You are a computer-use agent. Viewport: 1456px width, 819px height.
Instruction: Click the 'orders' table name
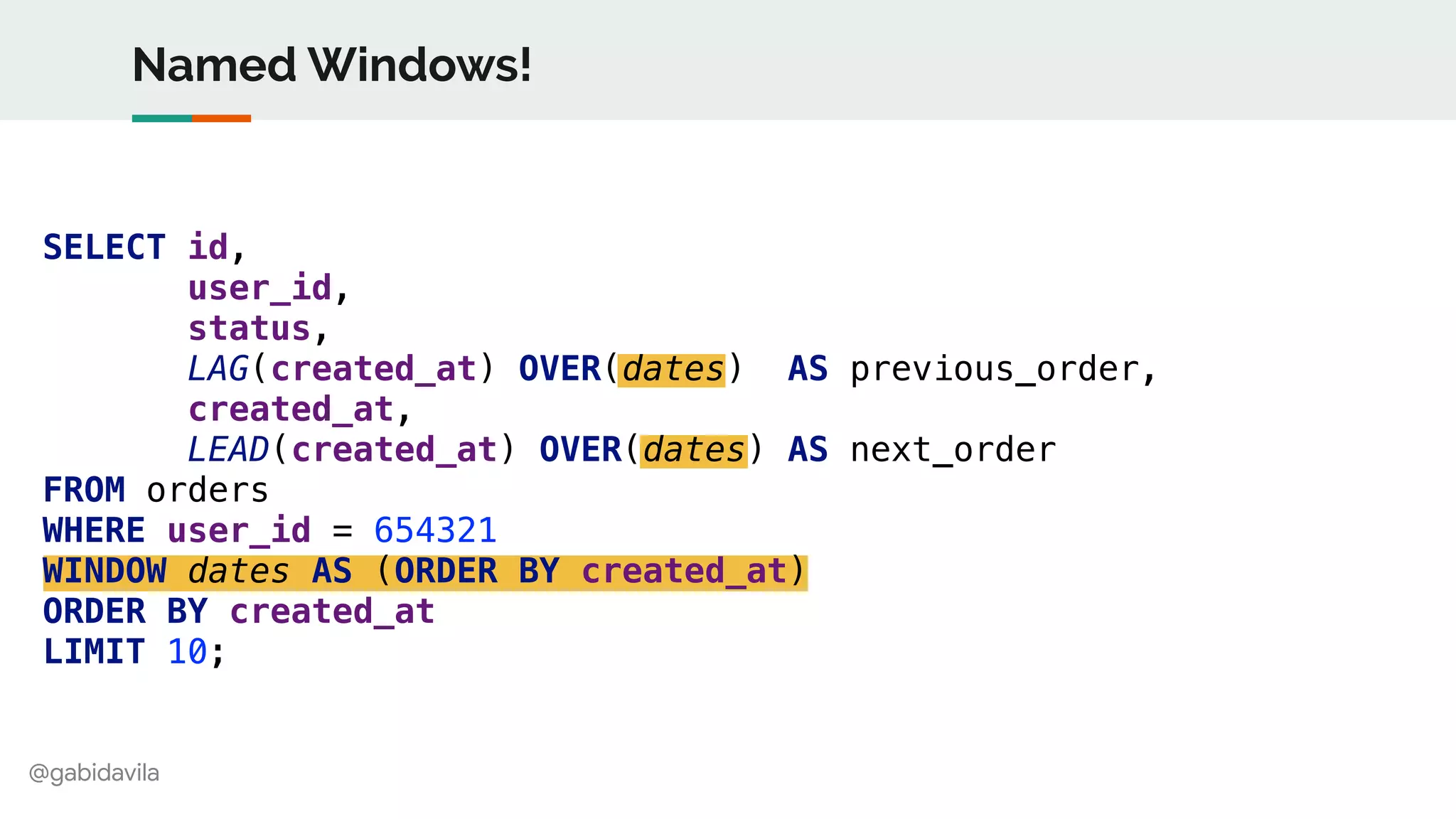[207, 491]
